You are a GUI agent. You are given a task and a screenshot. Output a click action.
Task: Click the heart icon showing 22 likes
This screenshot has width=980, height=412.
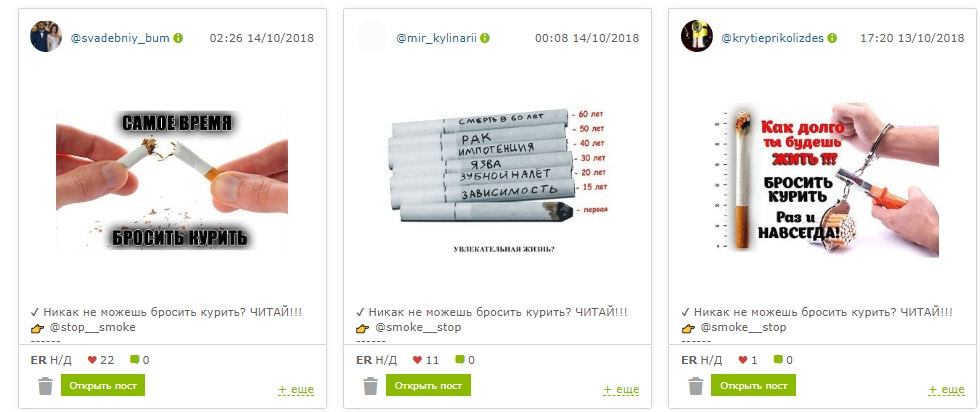click(92, 360)
